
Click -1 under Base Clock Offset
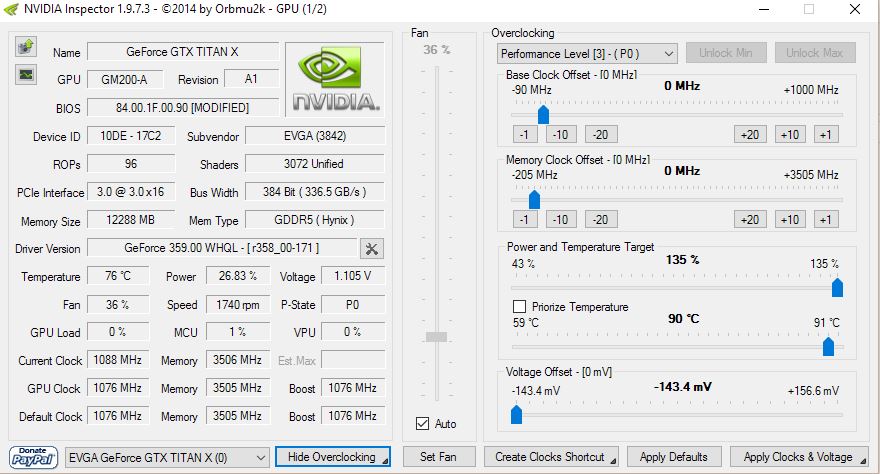pos(525,135)
